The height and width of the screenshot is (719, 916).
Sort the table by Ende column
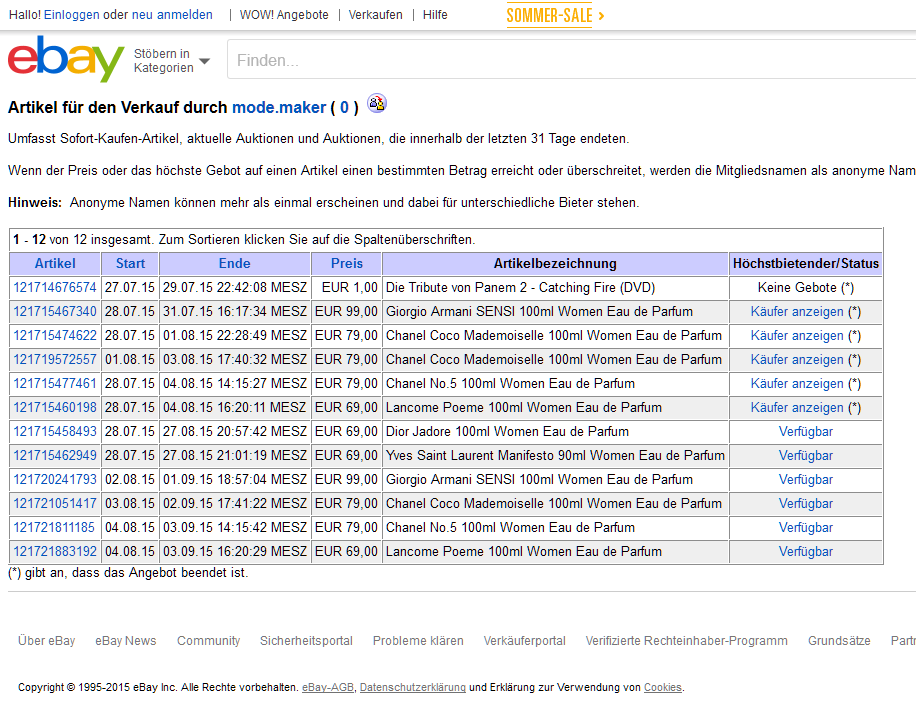[x=234, y=264]
